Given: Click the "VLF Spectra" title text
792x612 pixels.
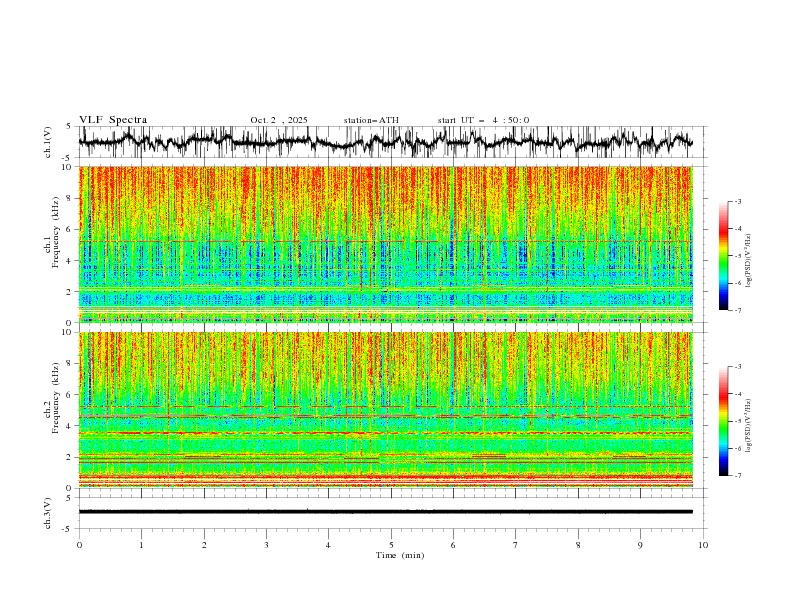Looking at the screenshot, I should 113,120.
